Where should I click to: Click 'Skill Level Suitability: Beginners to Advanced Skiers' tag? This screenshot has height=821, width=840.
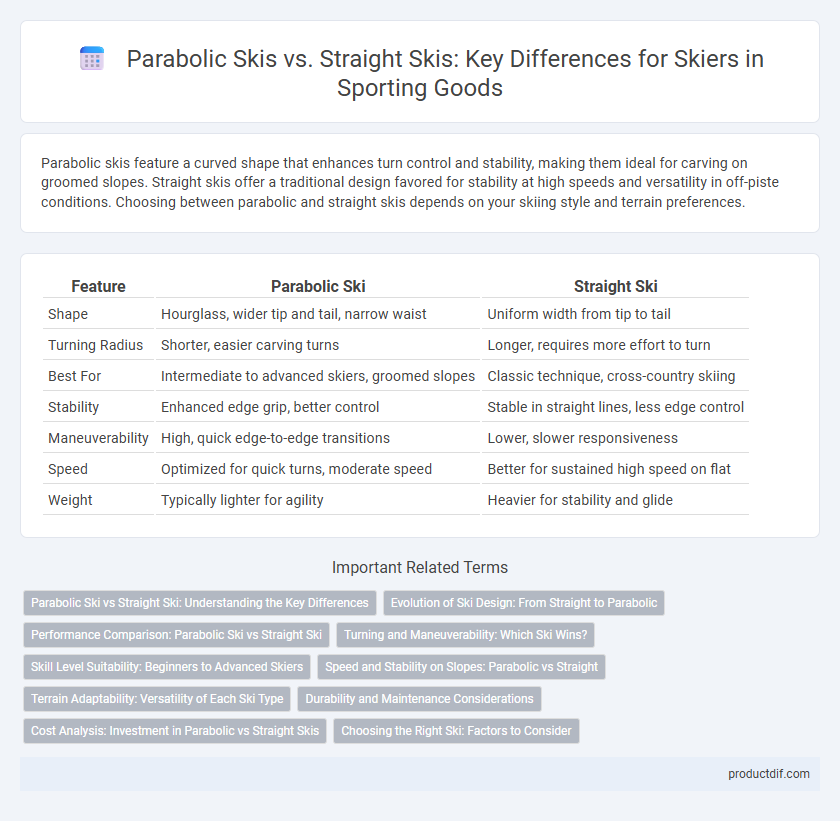coord(167,667)
